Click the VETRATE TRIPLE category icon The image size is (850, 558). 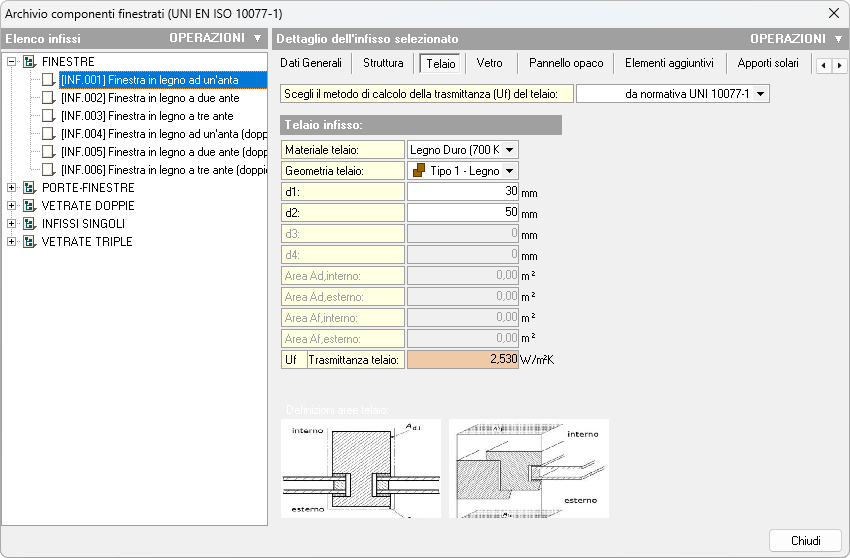(29, 242)
